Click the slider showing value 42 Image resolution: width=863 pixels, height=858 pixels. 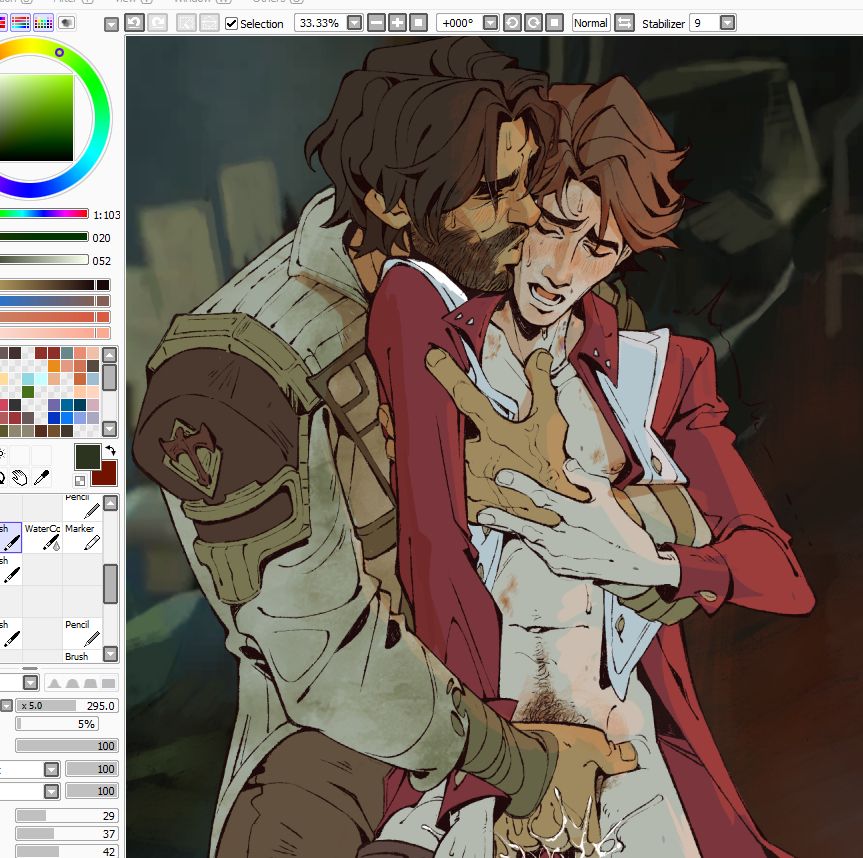click(x=66, y=851)
